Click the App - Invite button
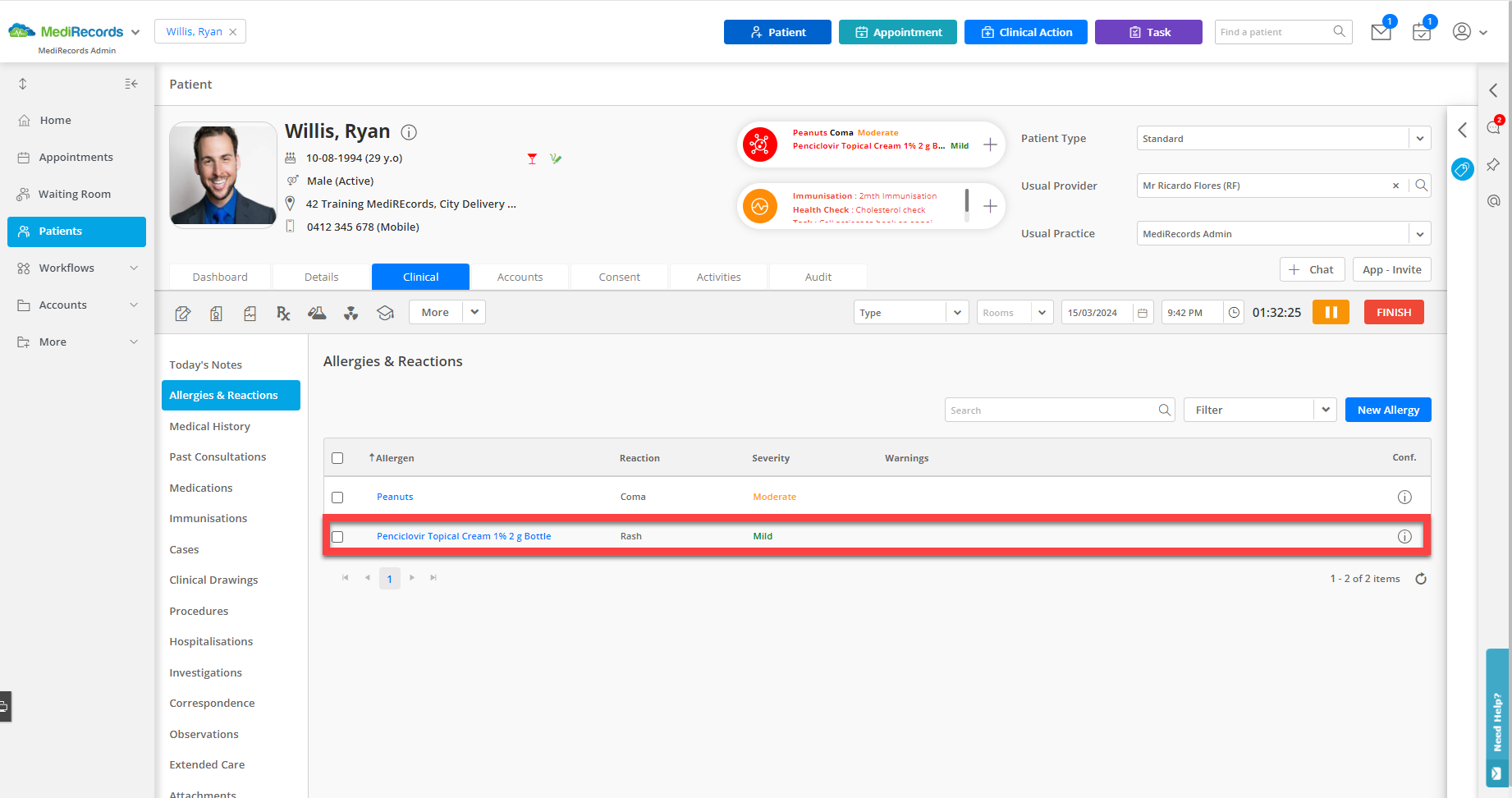This screenshot has width=1512, height=798. [1391, 269]
